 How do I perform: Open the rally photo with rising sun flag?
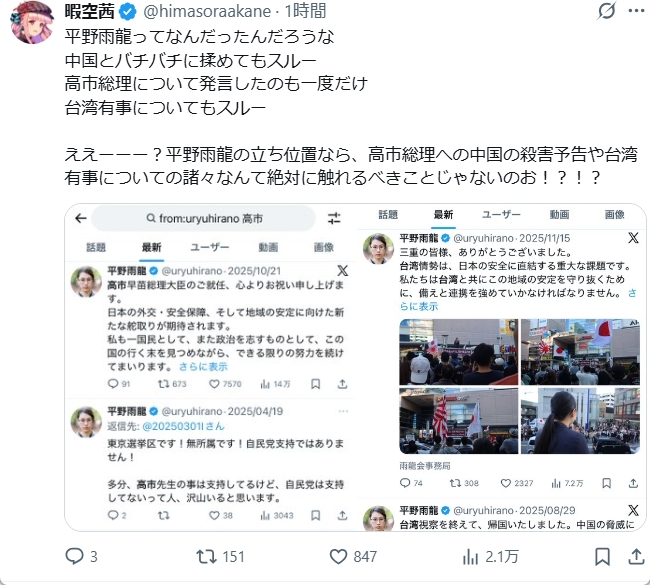click(x=459, y=420)
